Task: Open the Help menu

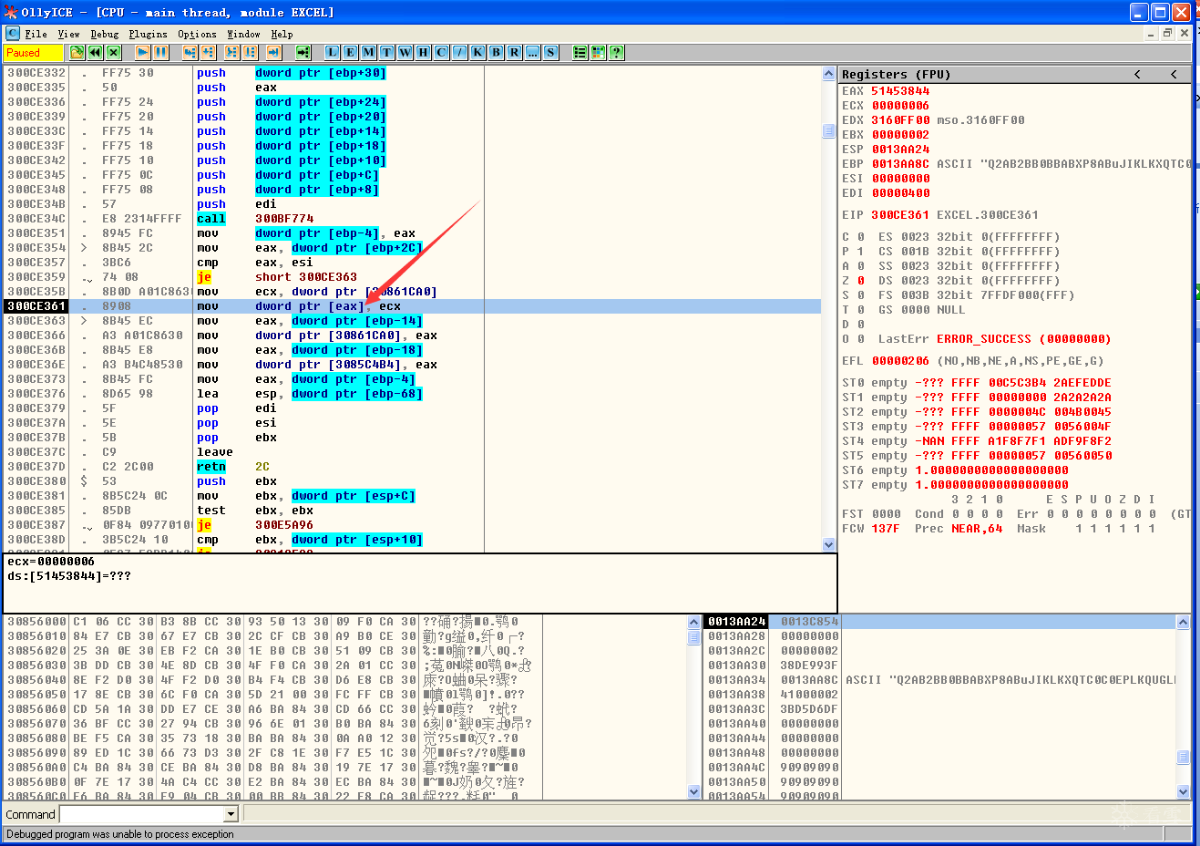Action: coord(282,34)
